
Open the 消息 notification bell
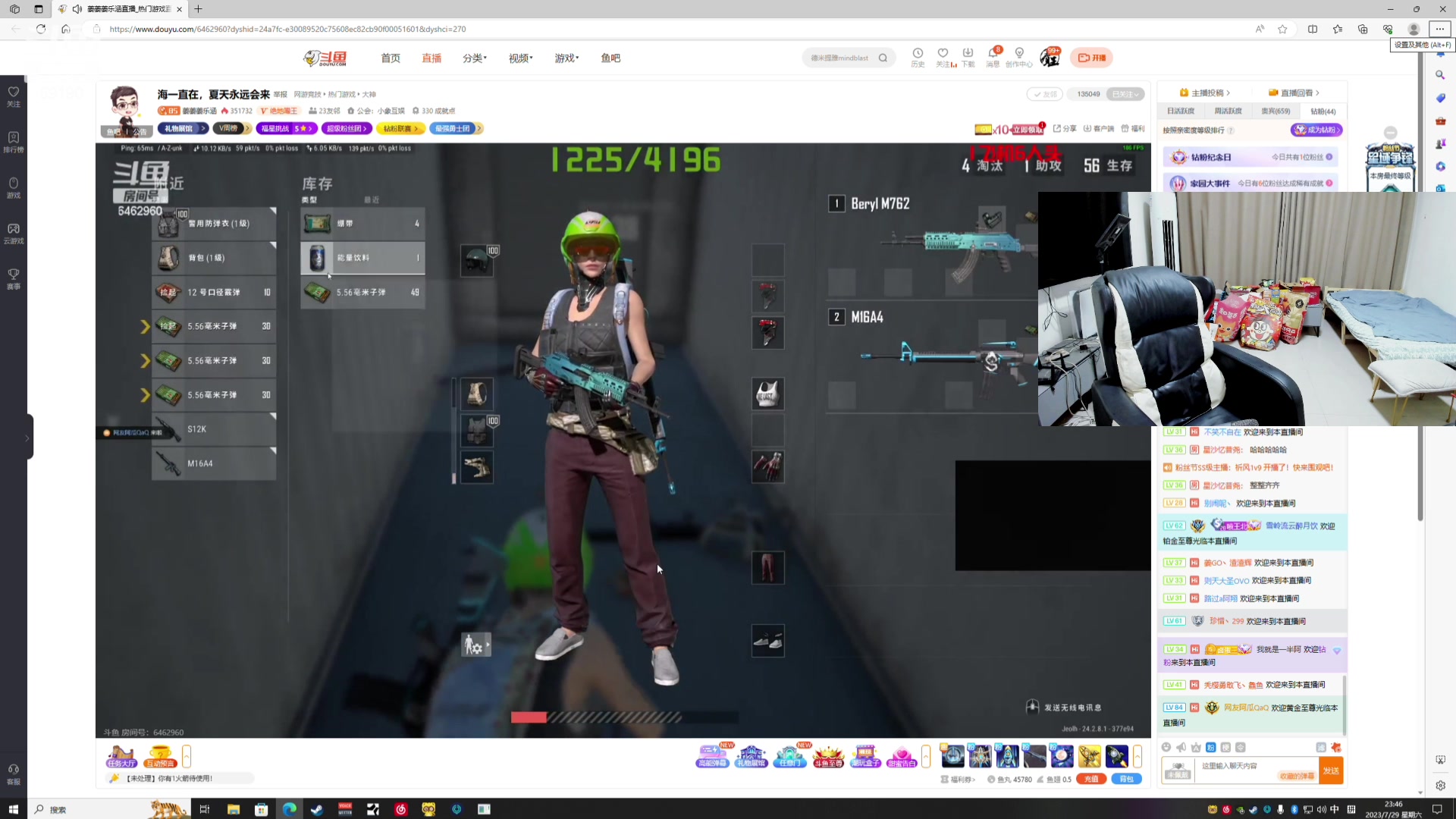(993, 57)
